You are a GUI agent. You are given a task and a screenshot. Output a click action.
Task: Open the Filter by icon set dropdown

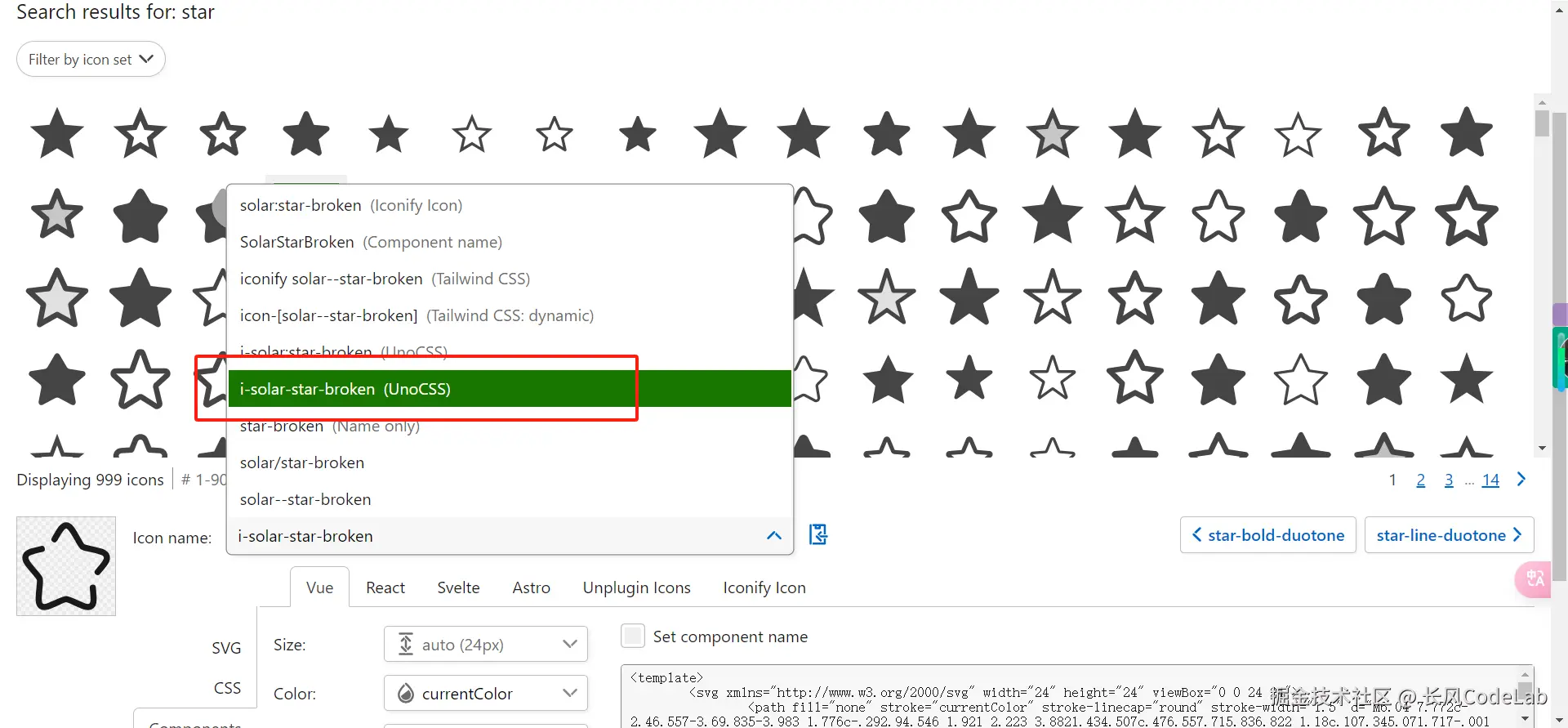[91, 60]
